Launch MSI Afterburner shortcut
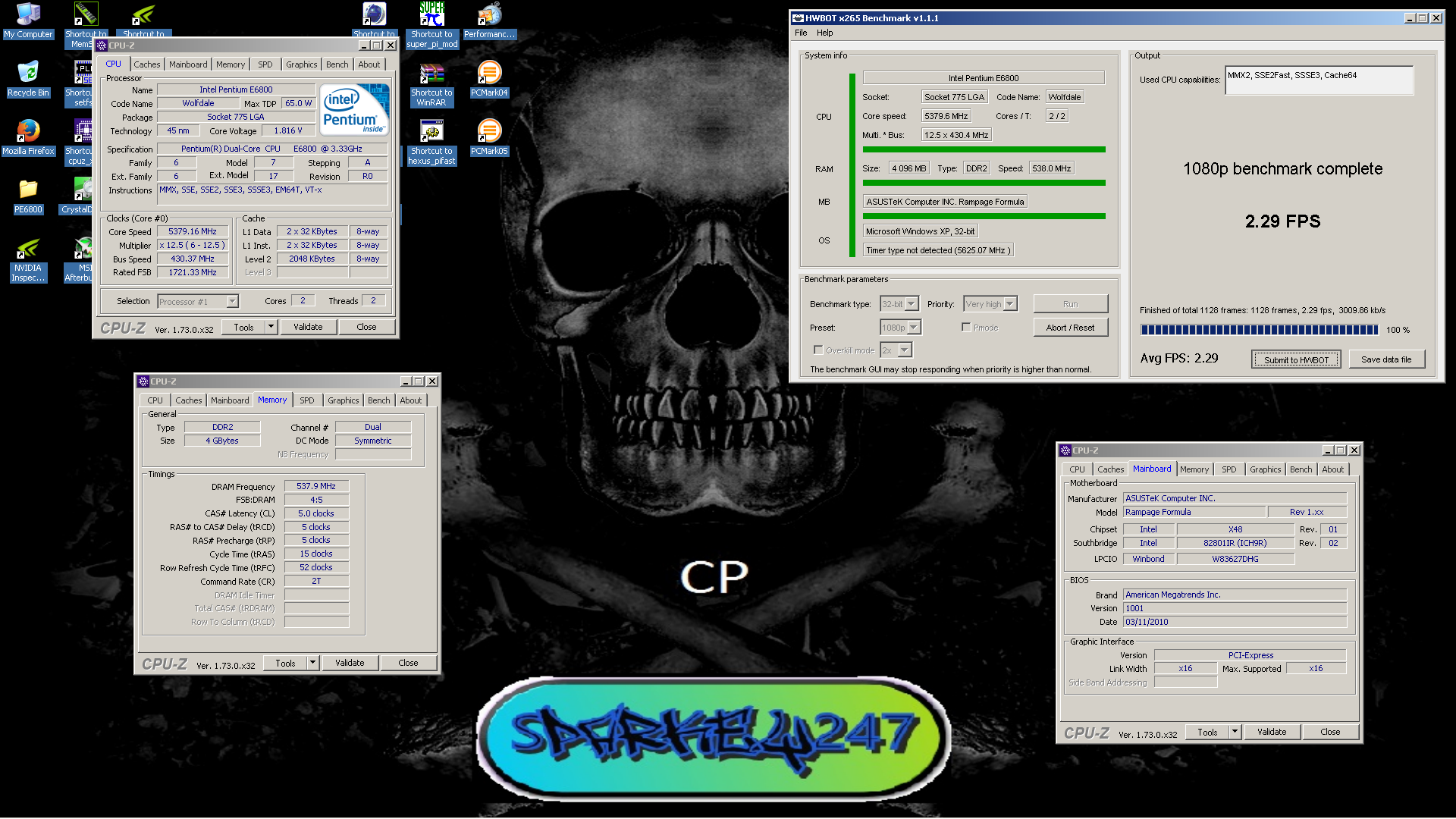The height and width of the screenshot is (819, 1456). click(82, 259)
